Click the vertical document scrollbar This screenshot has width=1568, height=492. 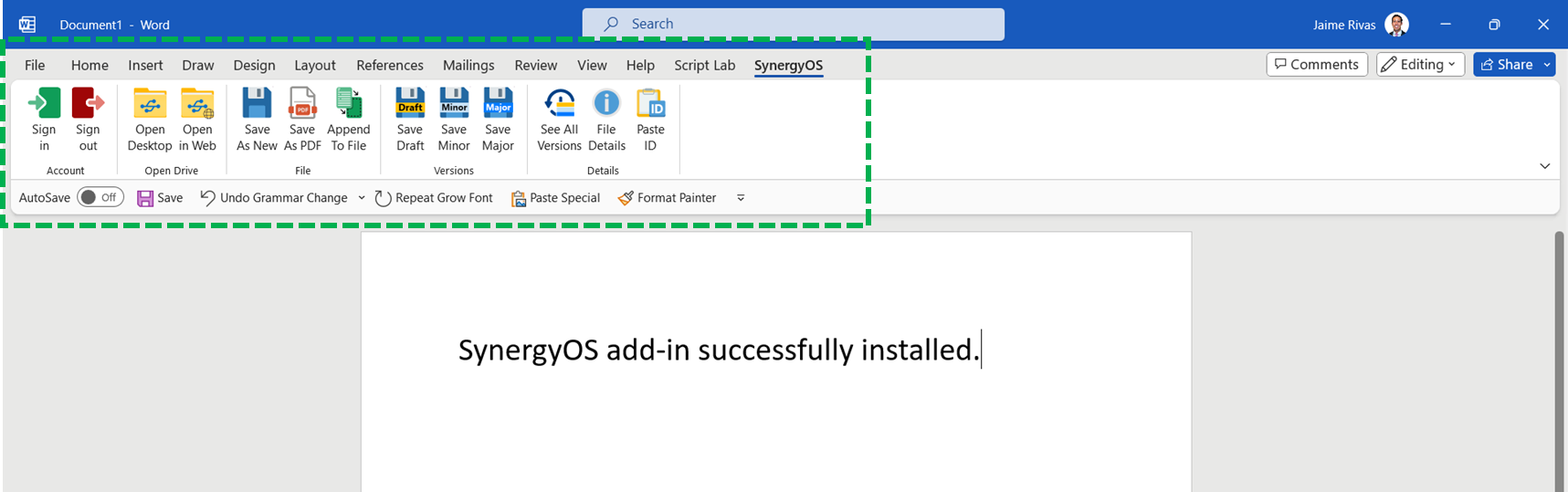click(x=1560, y=361)
